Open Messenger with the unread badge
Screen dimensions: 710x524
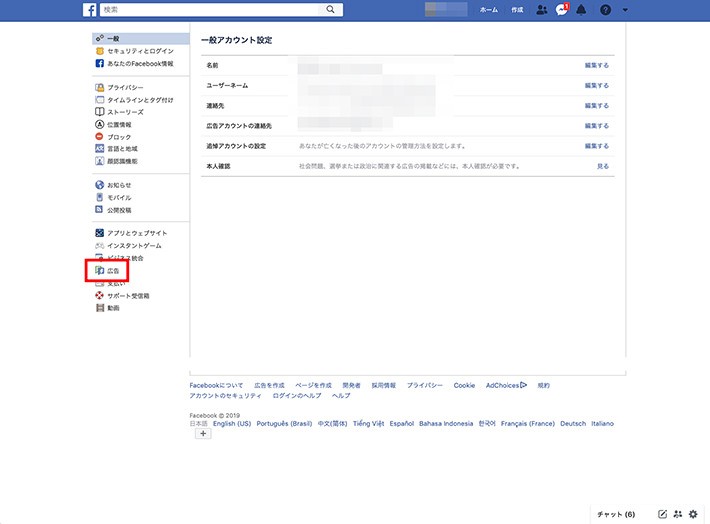(x=562, y=10)
